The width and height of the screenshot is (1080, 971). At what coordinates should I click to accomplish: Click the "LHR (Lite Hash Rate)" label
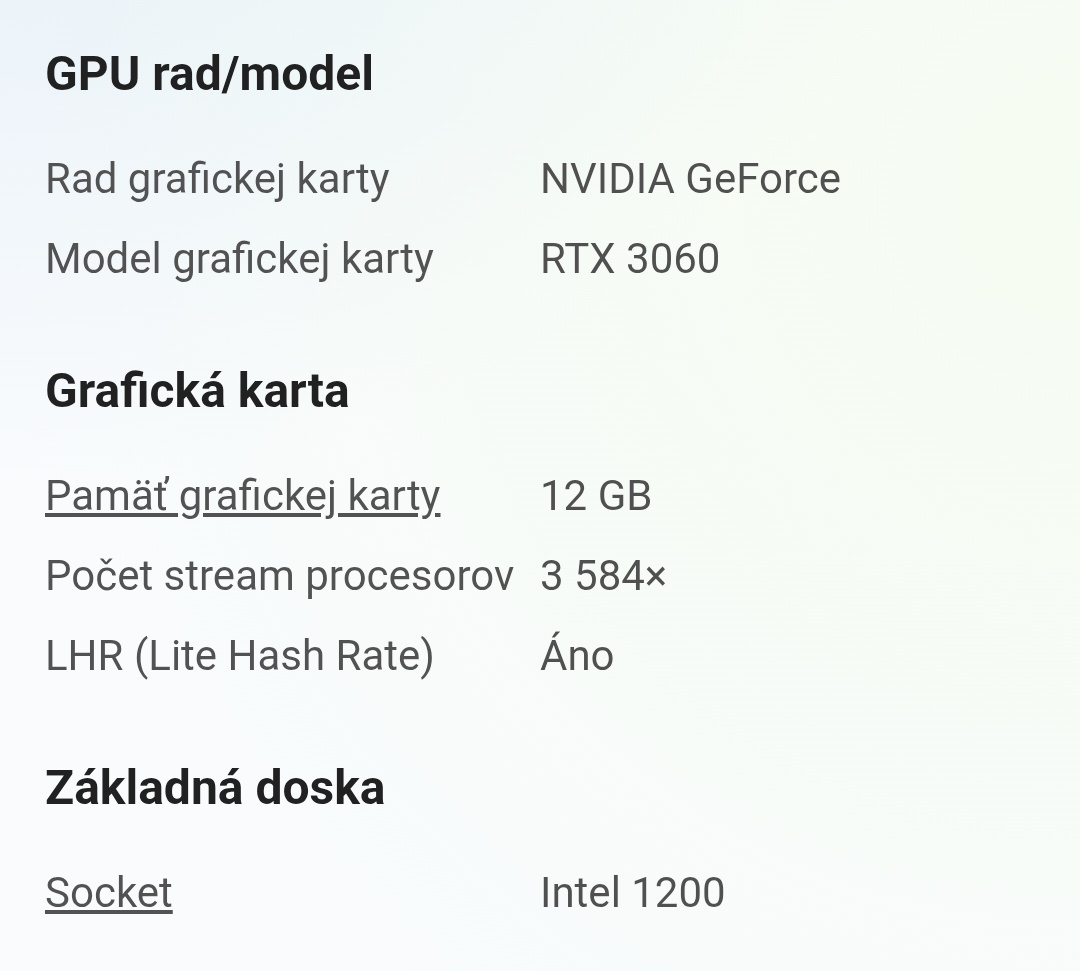point(237,655)
